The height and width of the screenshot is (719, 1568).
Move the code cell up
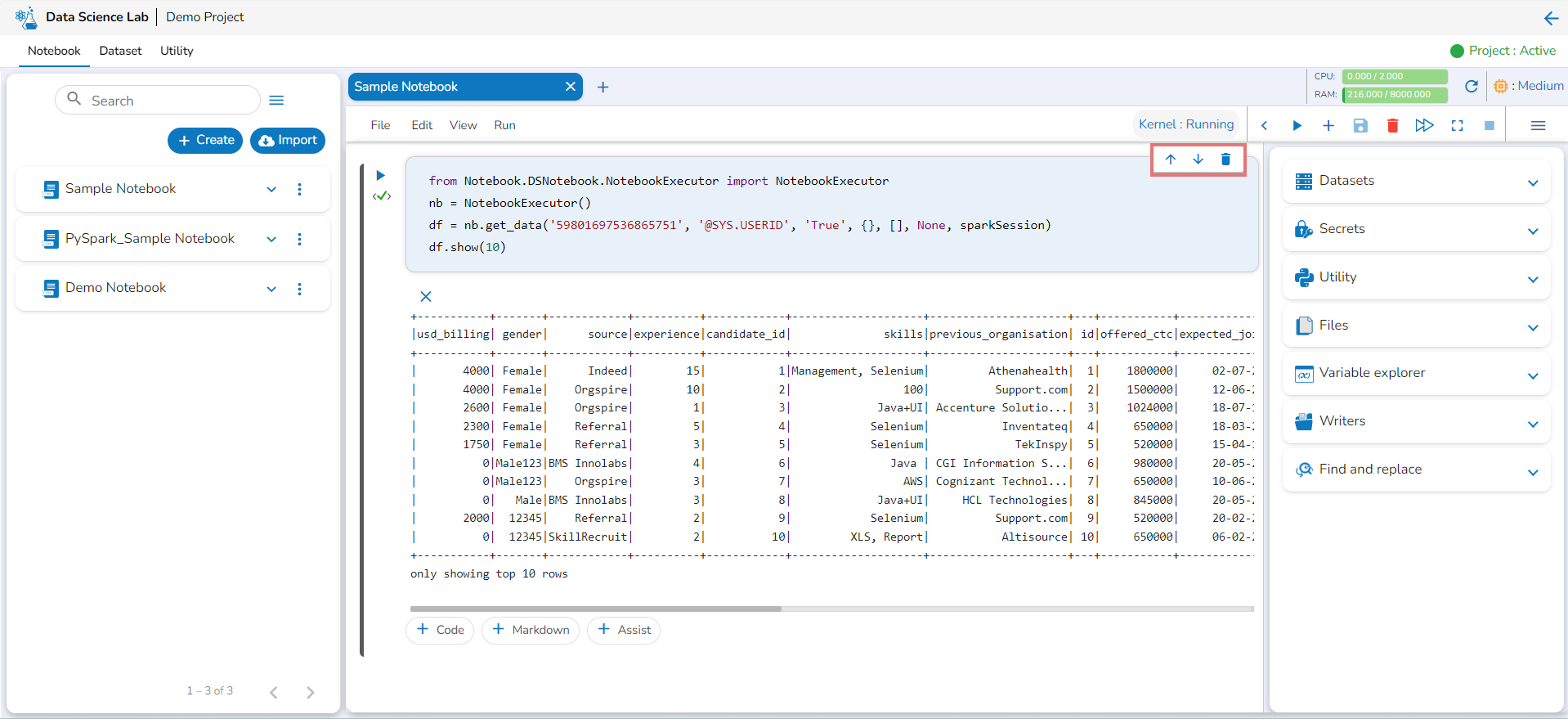point(1171,160)
